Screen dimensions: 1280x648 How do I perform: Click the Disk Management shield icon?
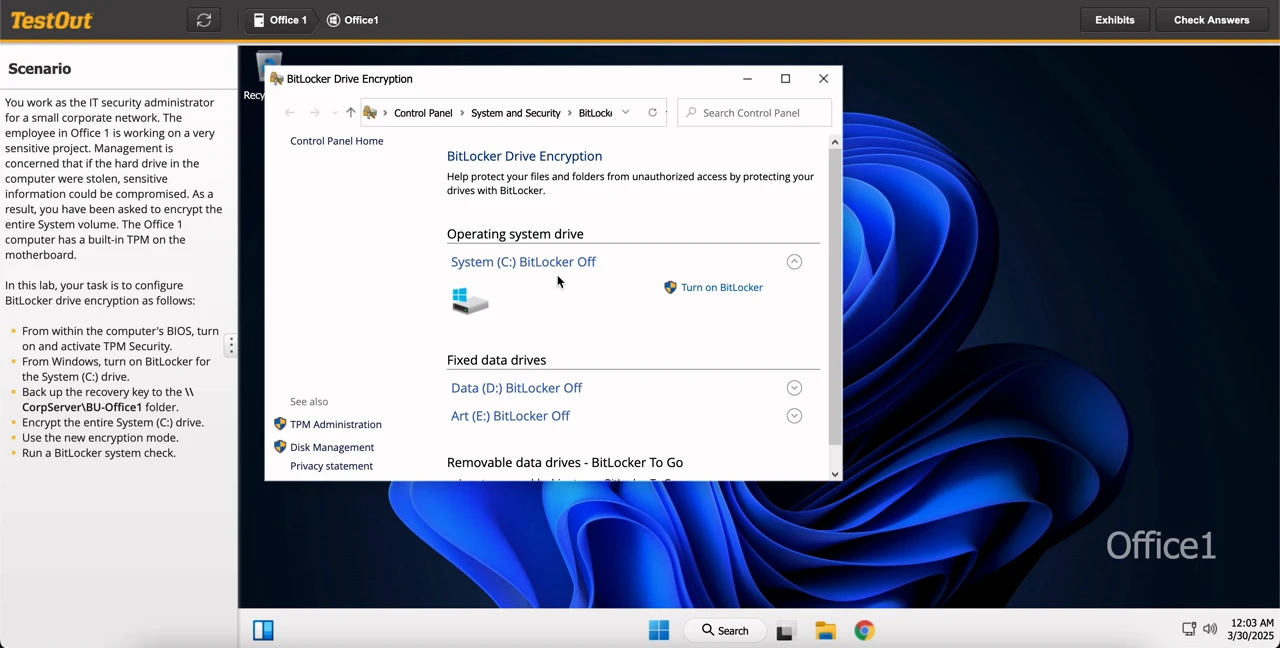pos(280,447)
